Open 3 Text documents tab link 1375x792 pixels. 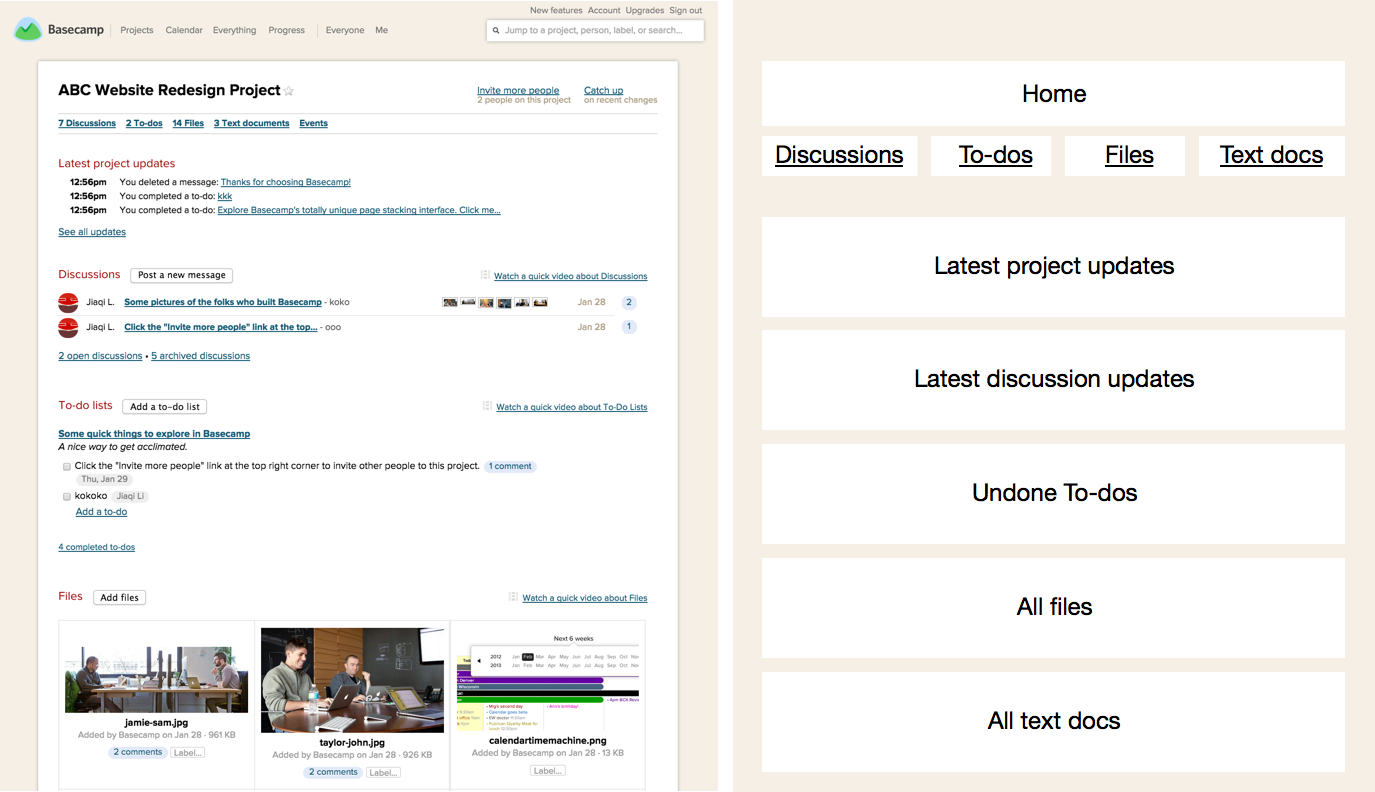click(x=251, y=123)
